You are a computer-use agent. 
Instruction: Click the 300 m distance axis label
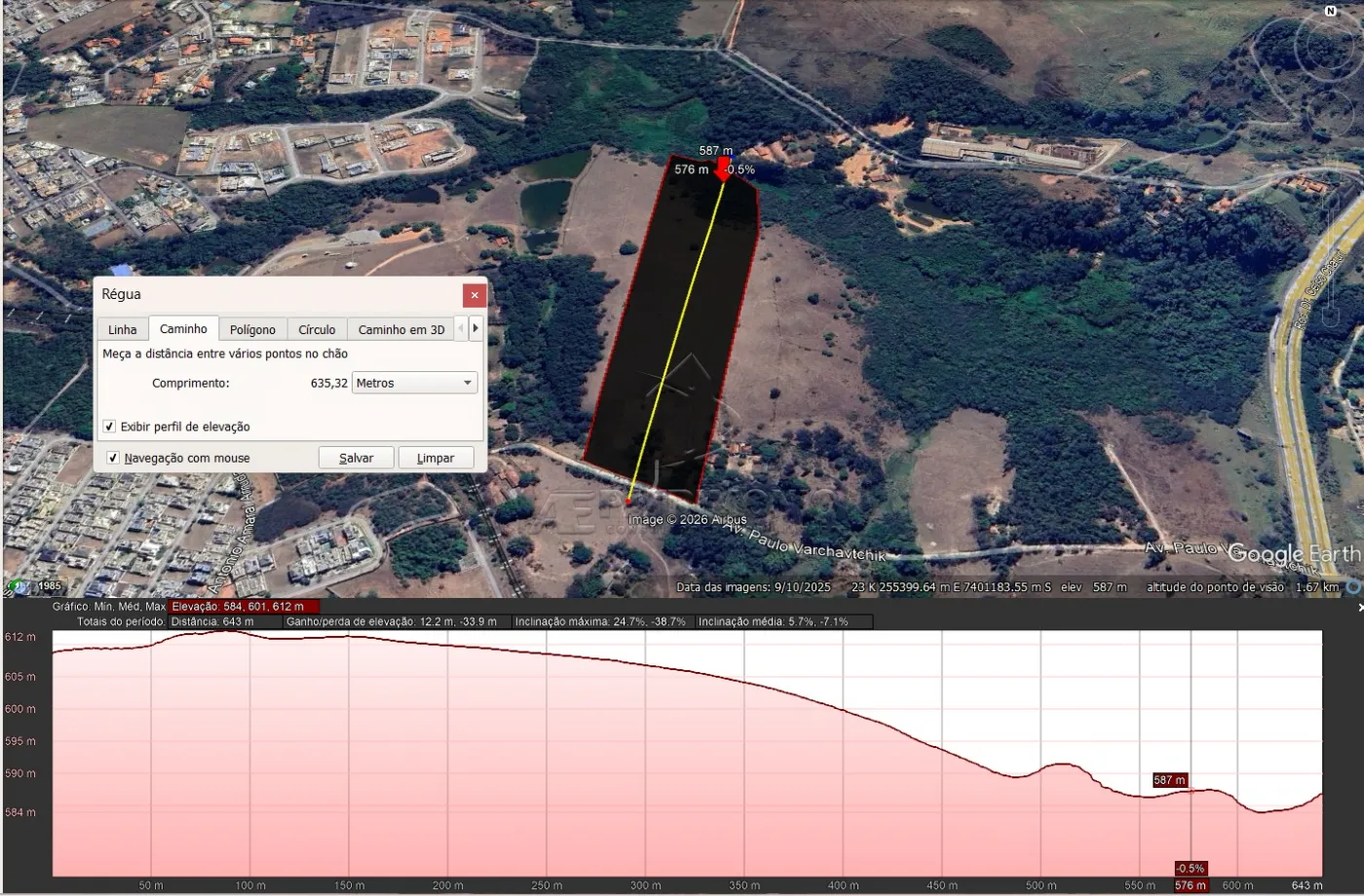click(646, 885)
